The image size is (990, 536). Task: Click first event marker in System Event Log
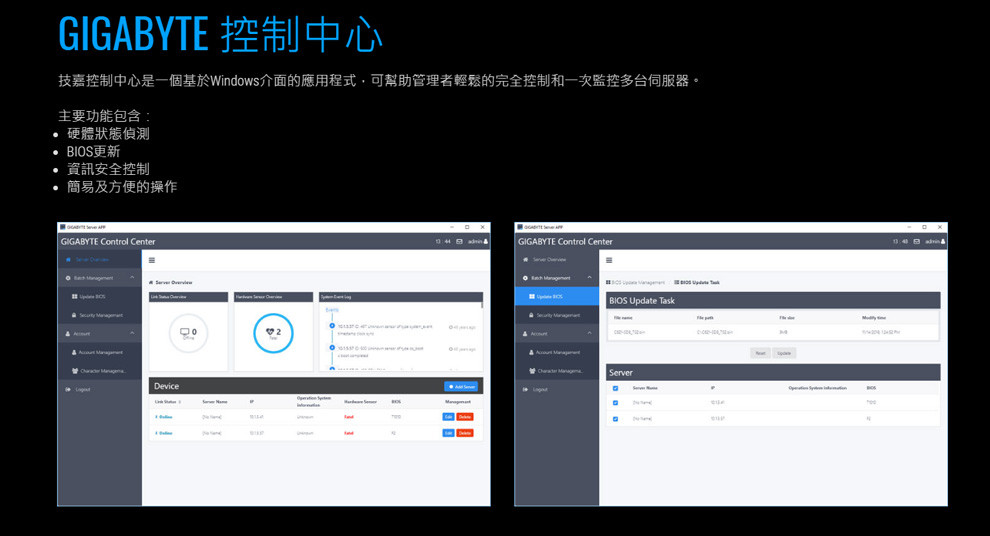pyautogui.click(x=332, y=326)
